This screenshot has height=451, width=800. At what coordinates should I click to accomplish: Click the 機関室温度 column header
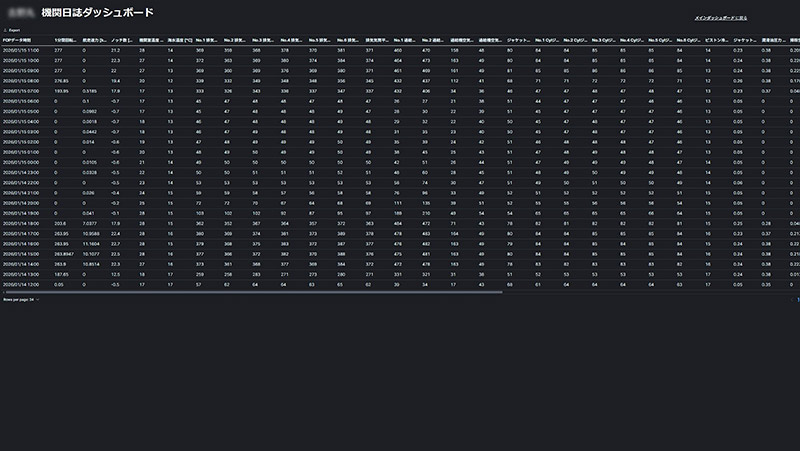click(x=152, y=40)
